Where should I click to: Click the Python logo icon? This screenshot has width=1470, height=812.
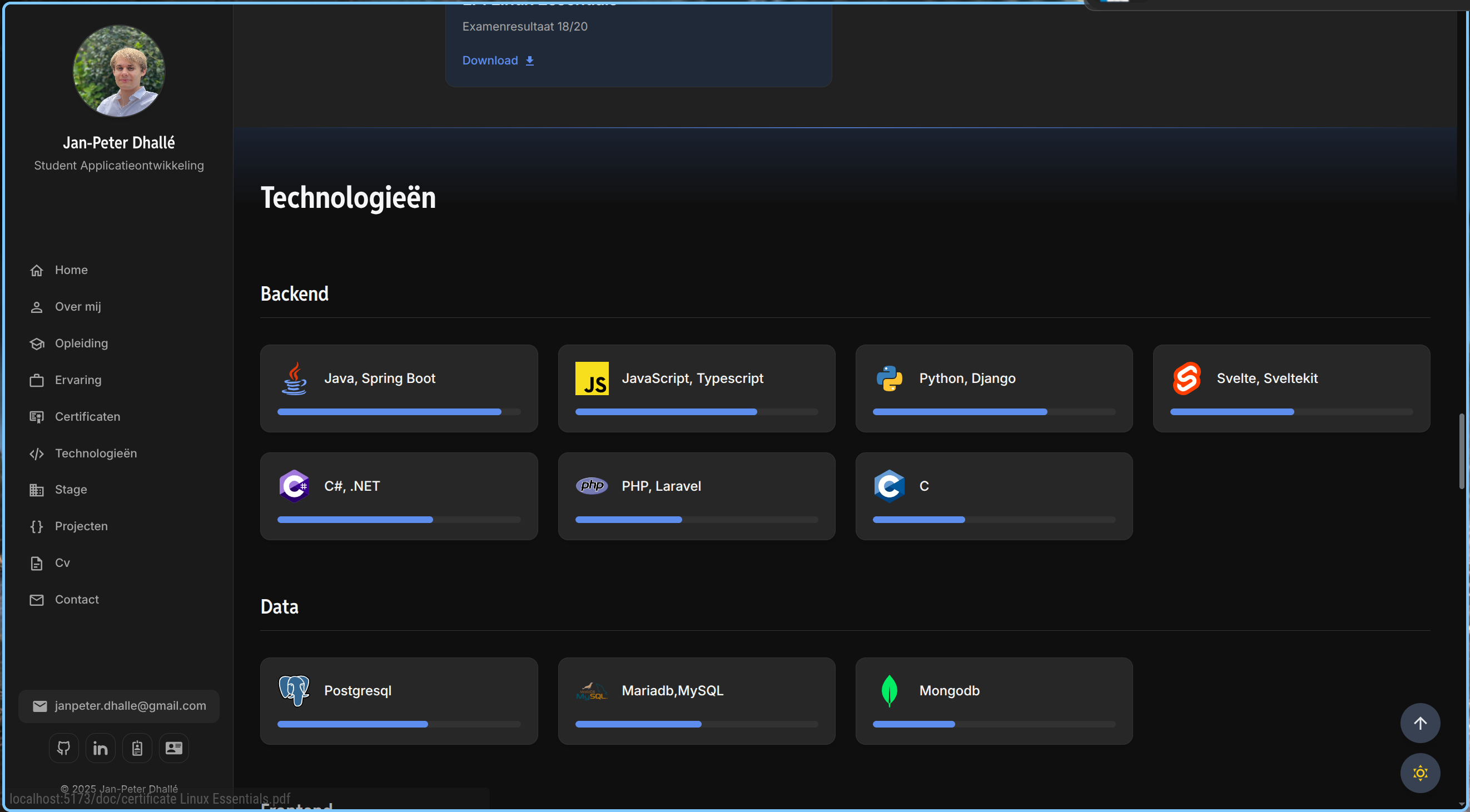[x=889, y=378]
